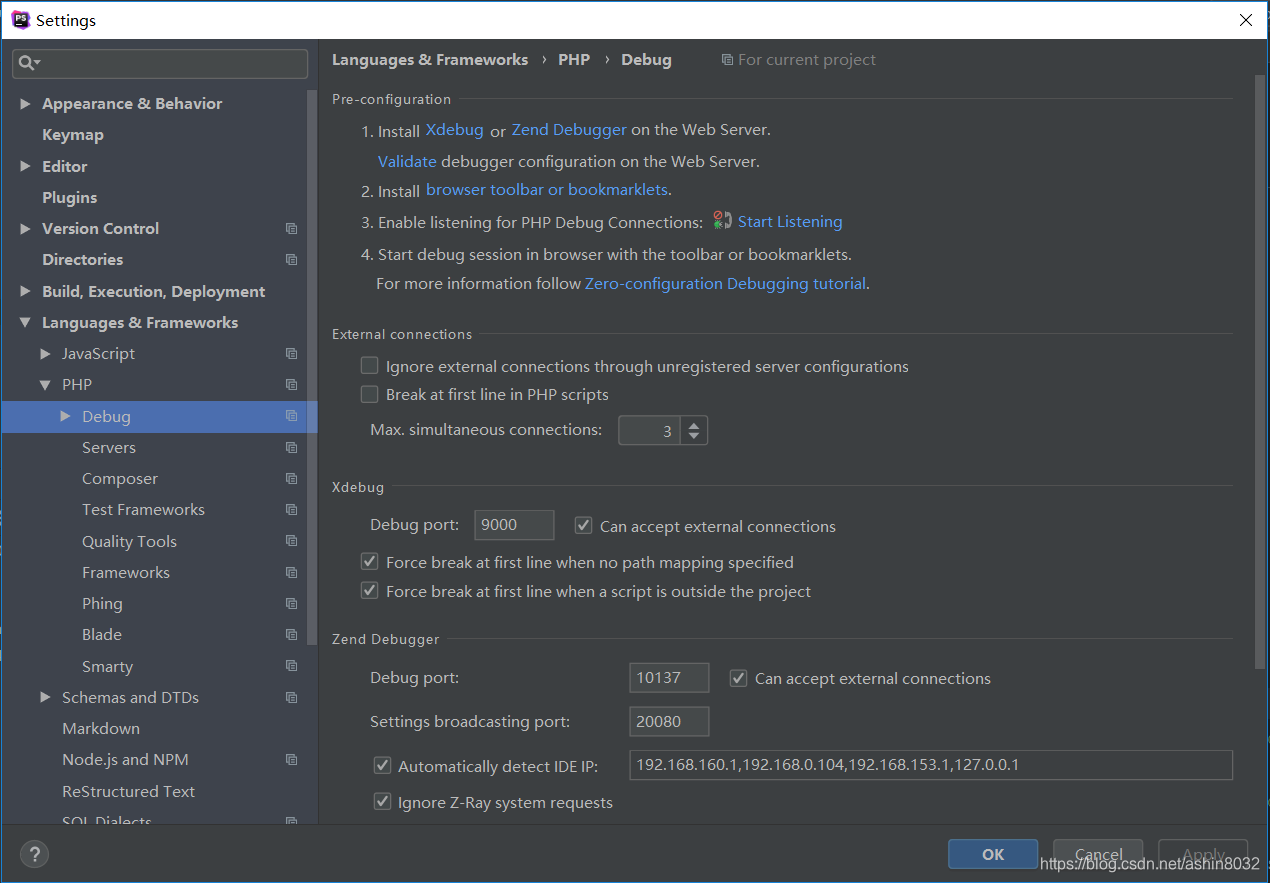Select Quality Tools under PHP
The image size is (1270, 883).
[x=129, y=542]
